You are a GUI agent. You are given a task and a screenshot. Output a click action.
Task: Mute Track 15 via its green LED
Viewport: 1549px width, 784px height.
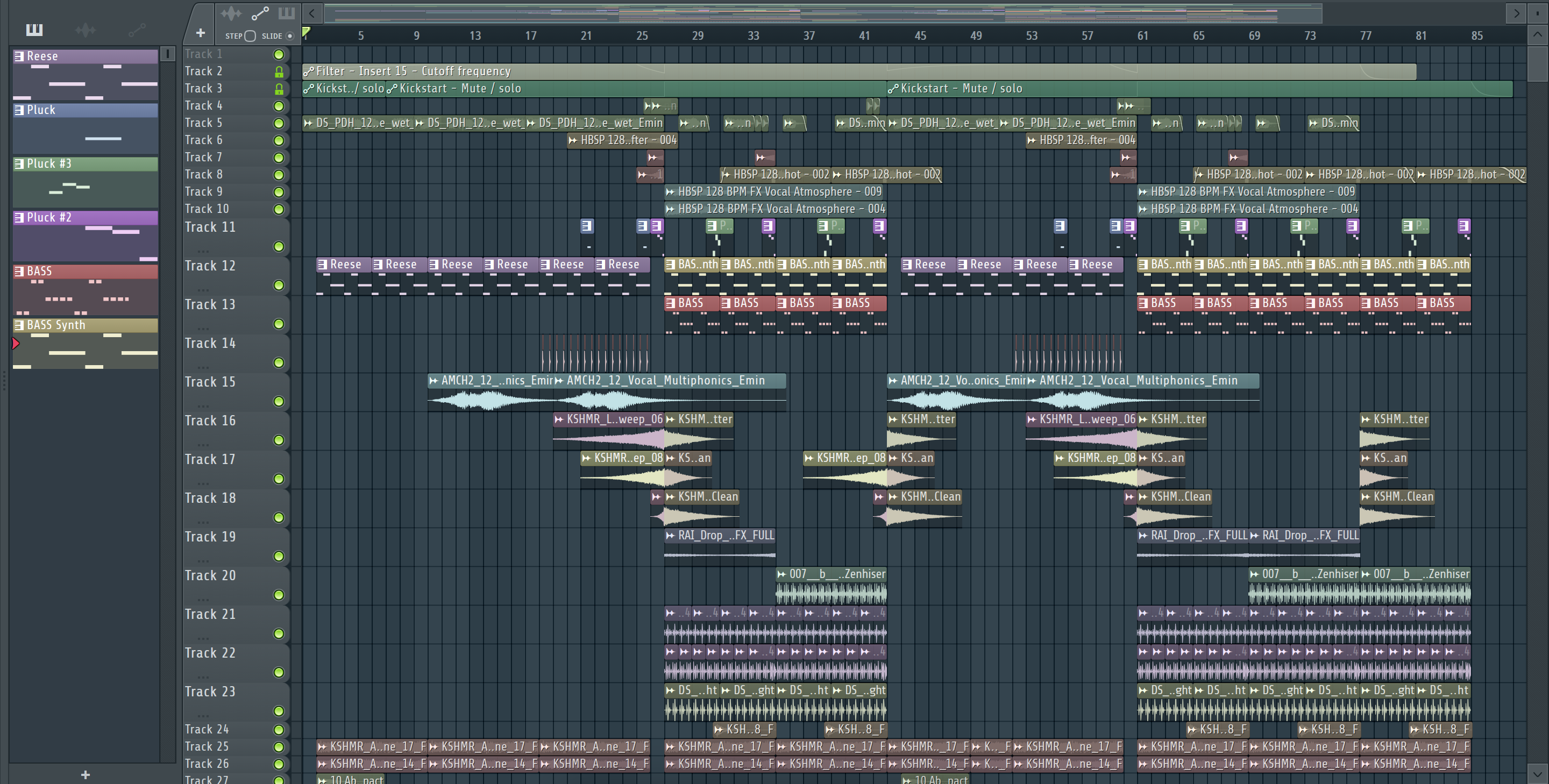pos(279,401)
